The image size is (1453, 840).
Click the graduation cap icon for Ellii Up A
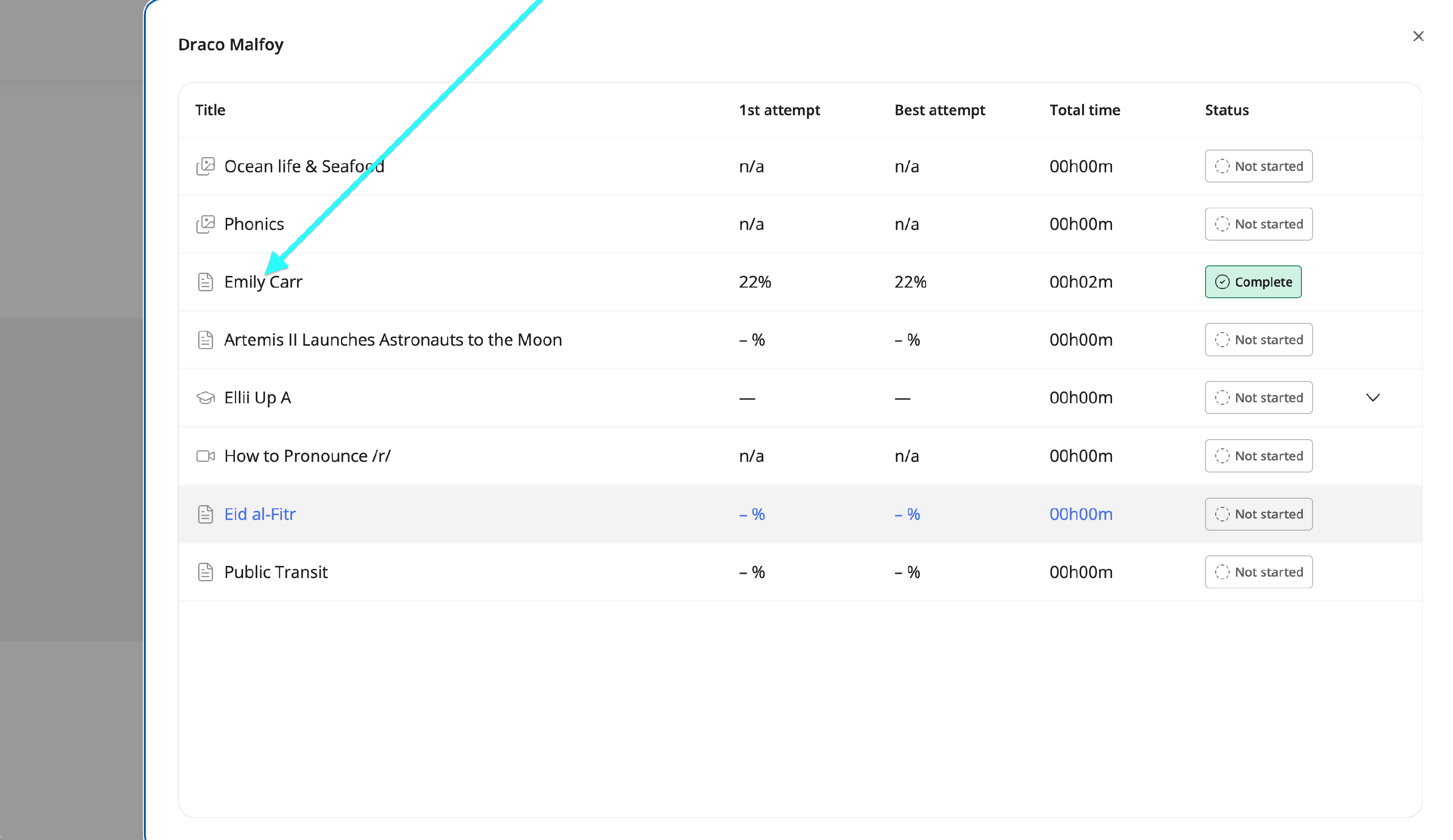205,398
